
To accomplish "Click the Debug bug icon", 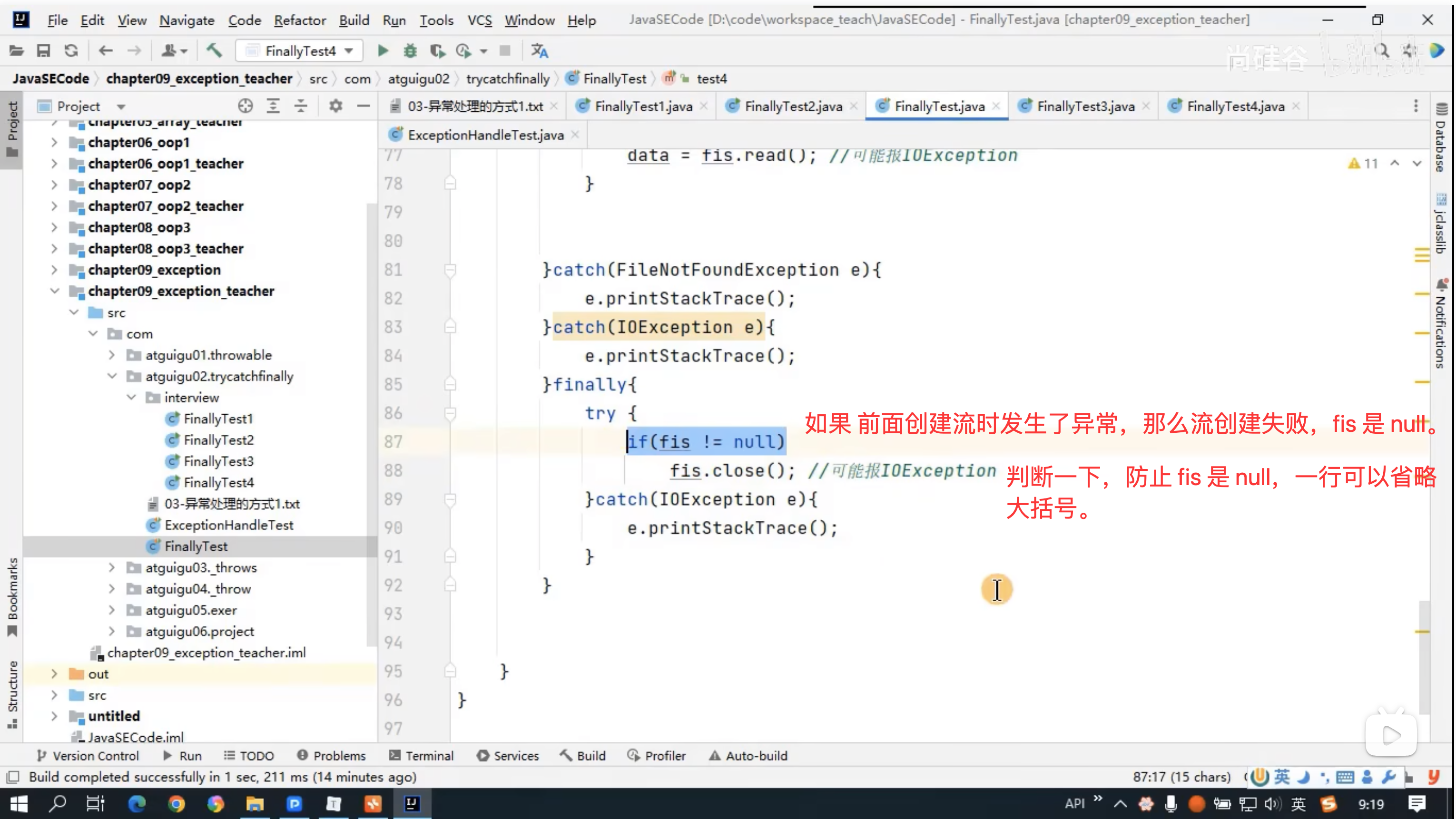I will click(410, 51).
